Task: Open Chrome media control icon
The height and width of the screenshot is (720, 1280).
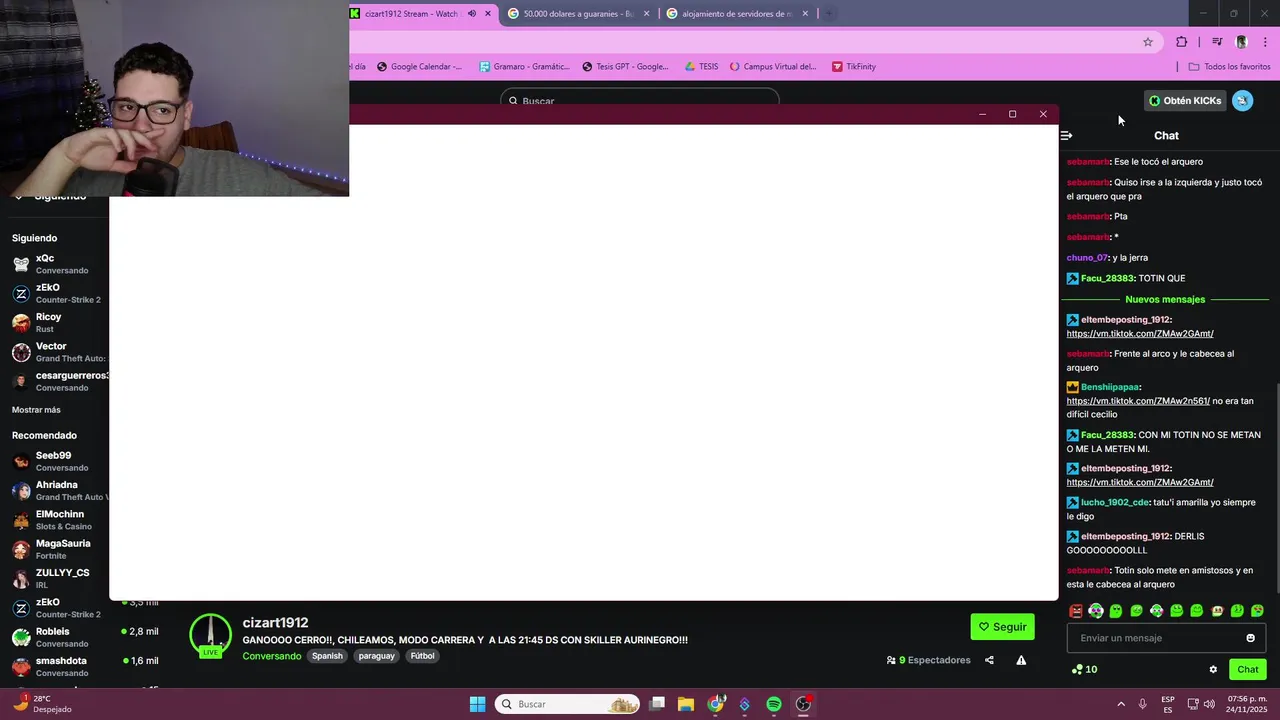Action: [1217, 42]
